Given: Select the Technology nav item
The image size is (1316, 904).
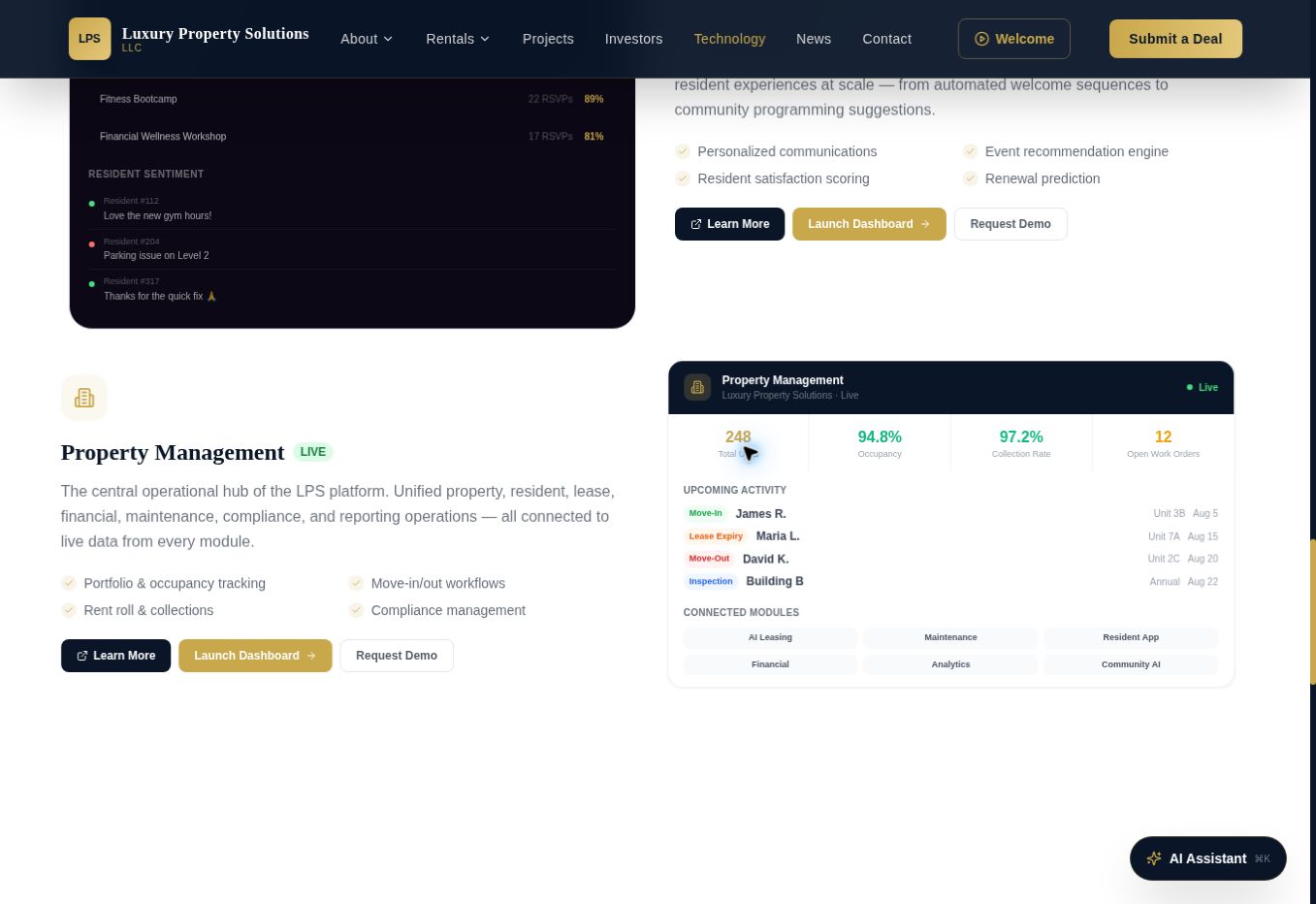Looking at the screenshot, I should 729,39.
